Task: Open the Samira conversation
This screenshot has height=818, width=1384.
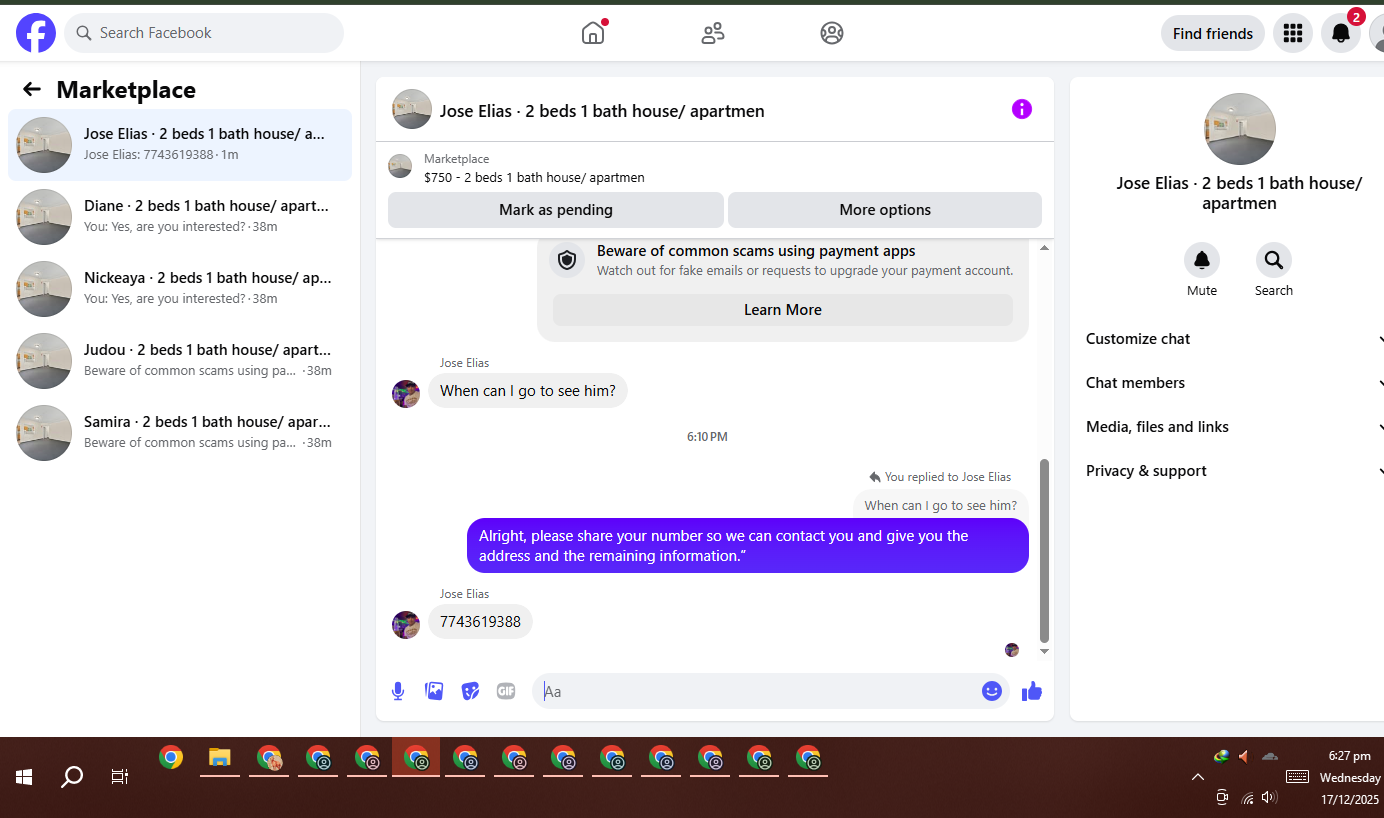Action: click(180, 433)
